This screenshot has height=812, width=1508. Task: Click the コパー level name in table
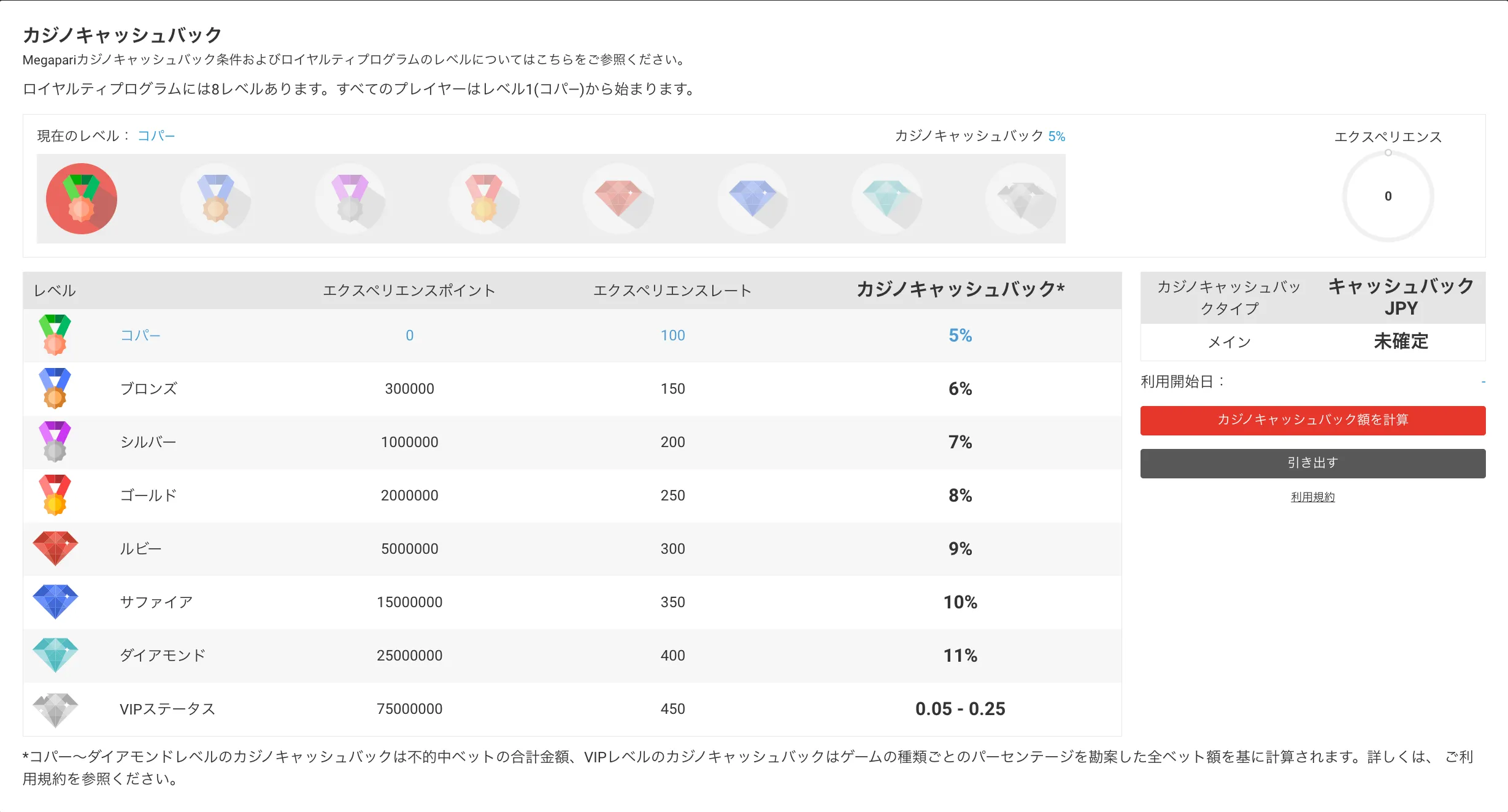click(x=140, y=335)
